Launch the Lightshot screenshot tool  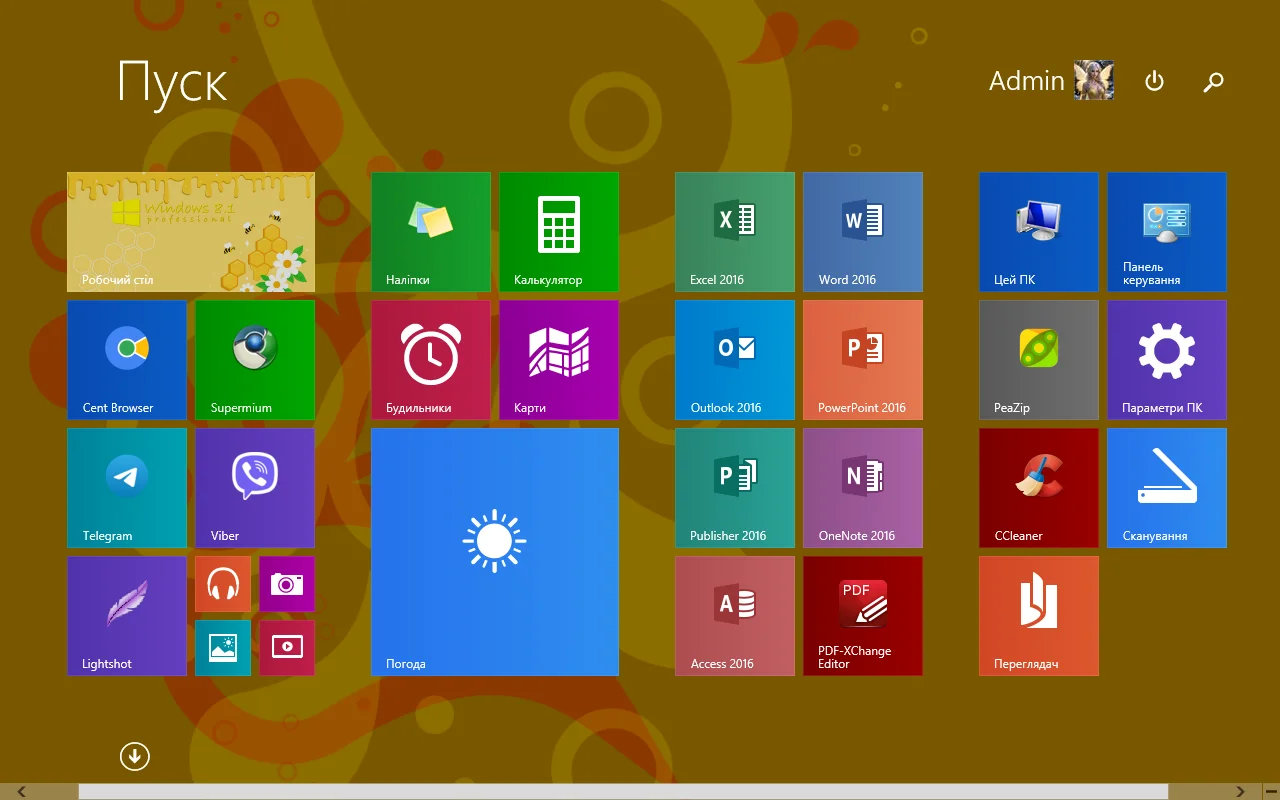click(x=127, y=616)
